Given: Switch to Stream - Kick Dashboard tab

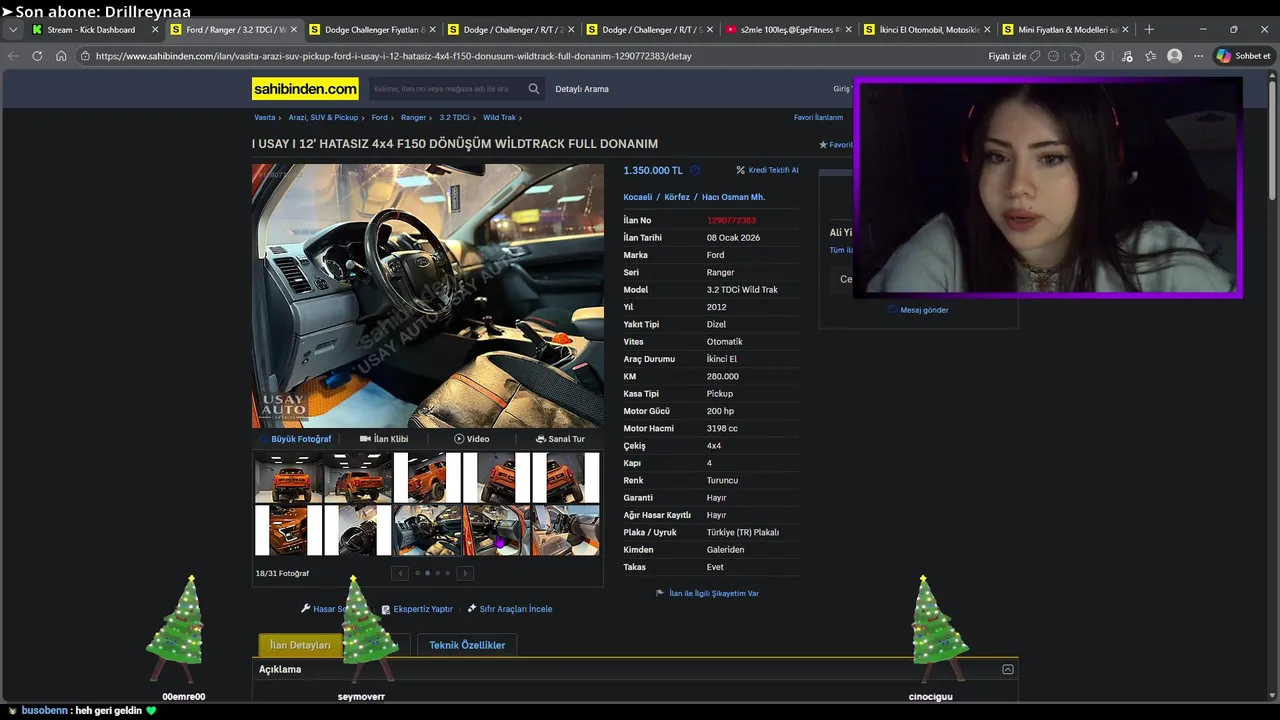Looking at the screenshot, I should click(x=91, y=30).
